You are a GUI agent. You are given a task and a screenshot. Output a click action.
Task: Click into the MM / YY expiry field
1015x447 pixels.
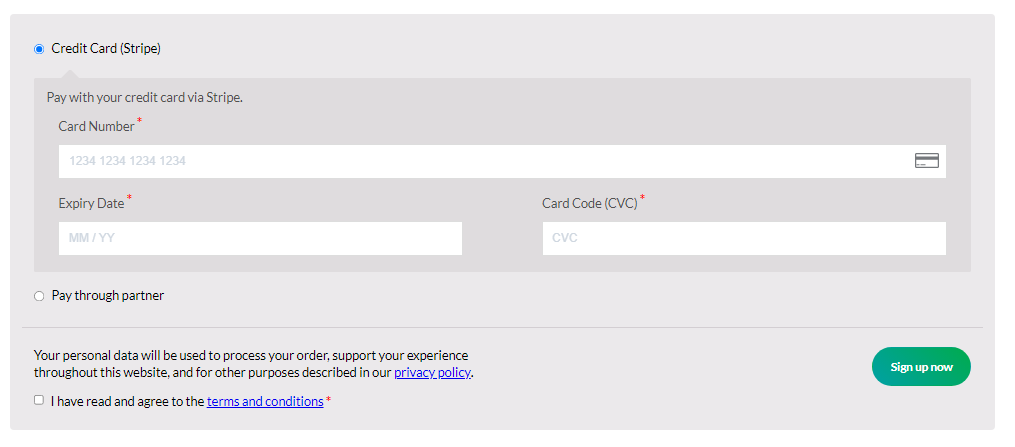(260, 238)
